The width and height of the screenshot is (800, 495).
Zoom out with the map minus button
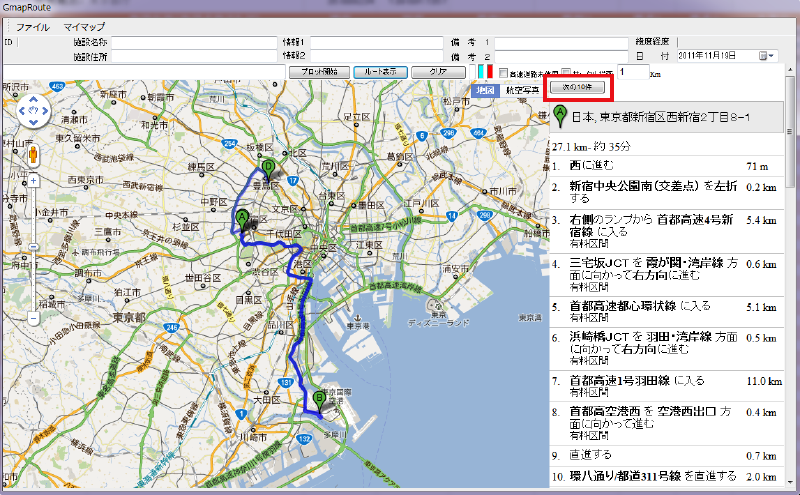(x=33, y=318)
